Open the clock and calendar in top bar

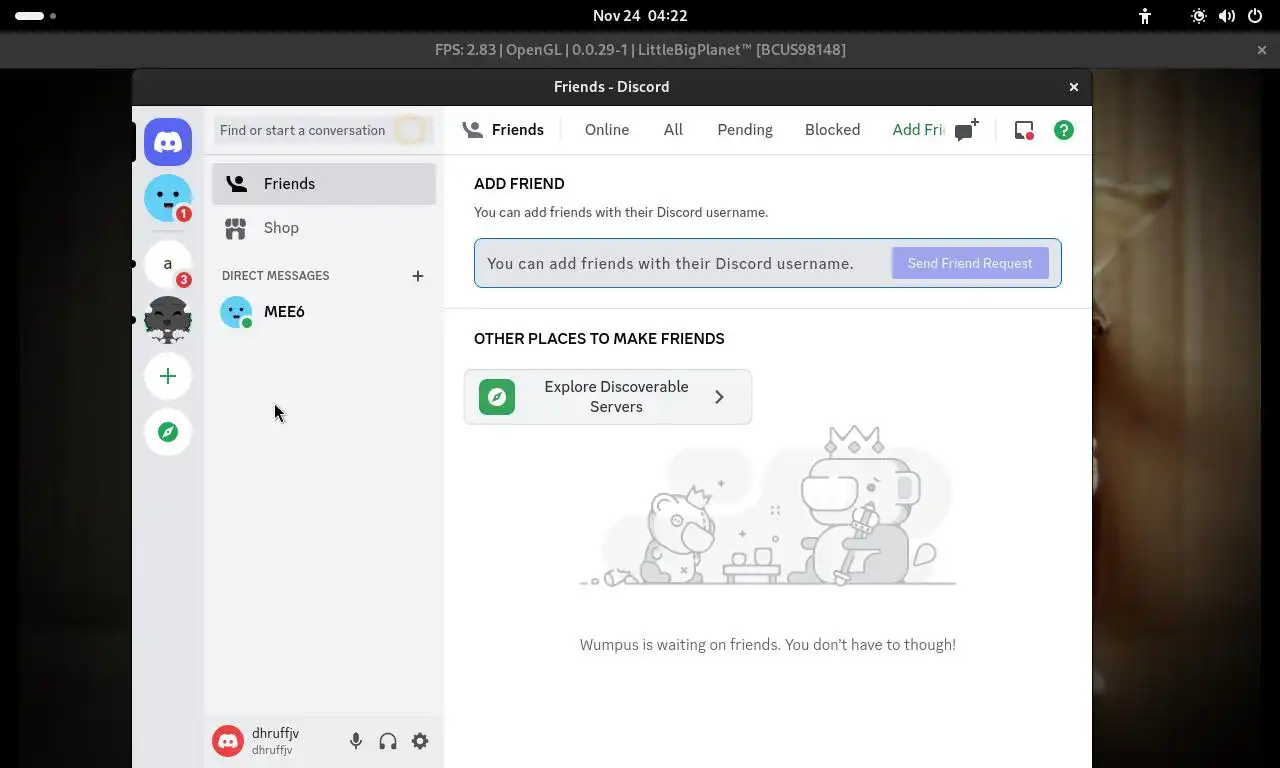(x=640, y=16)
